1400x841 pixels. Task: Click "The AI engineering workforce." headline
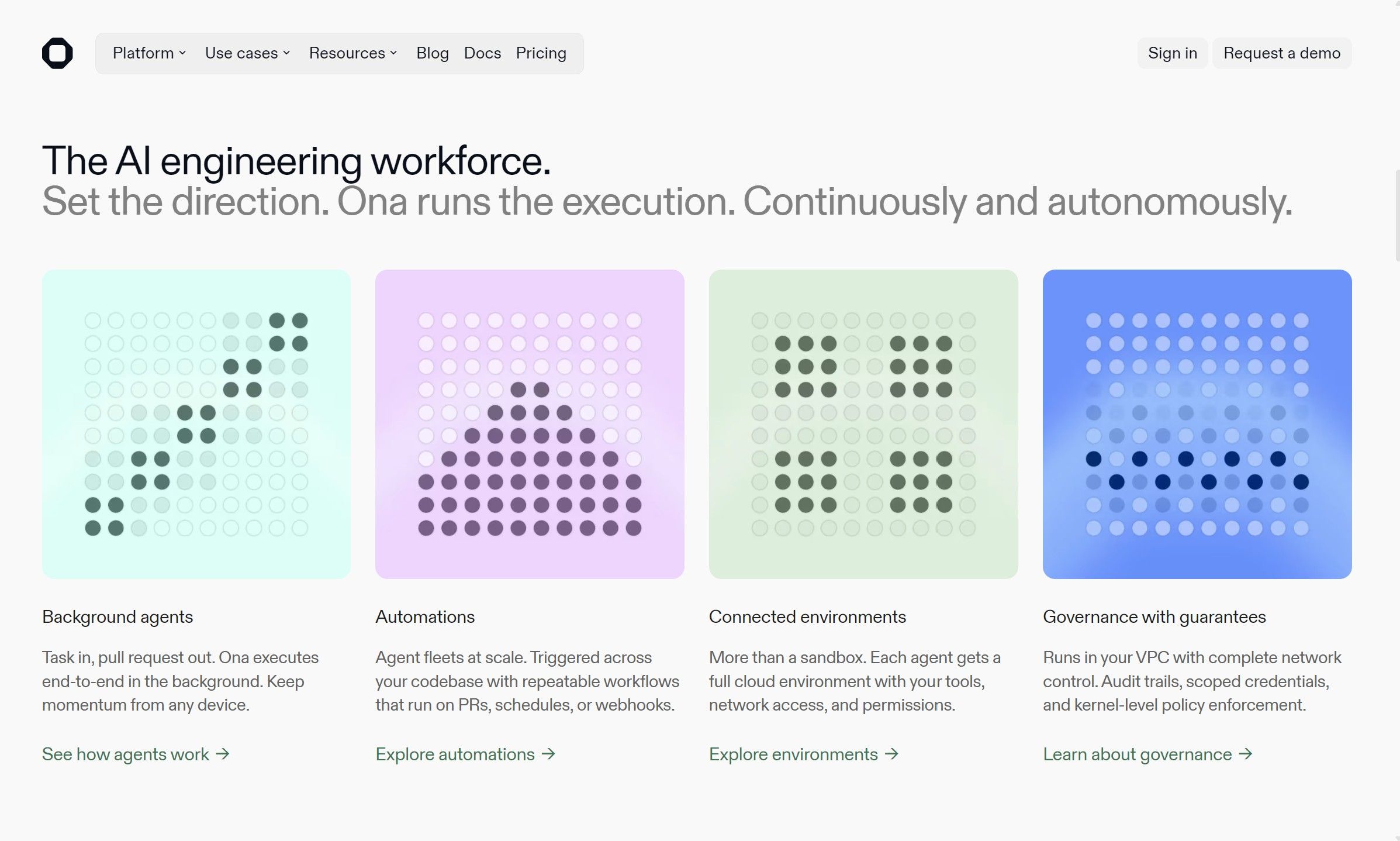pos(296,161)
